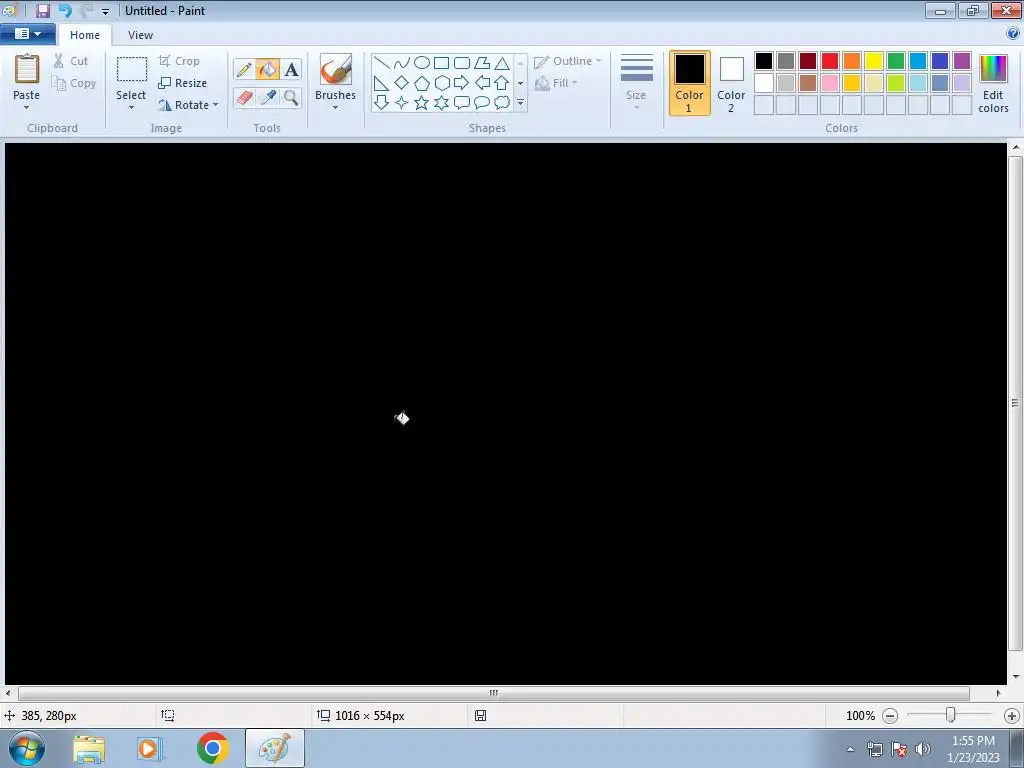Choose the Cloud callout shape
The height and width of the screenshot is (768, 1024).
tap(502, 103)
